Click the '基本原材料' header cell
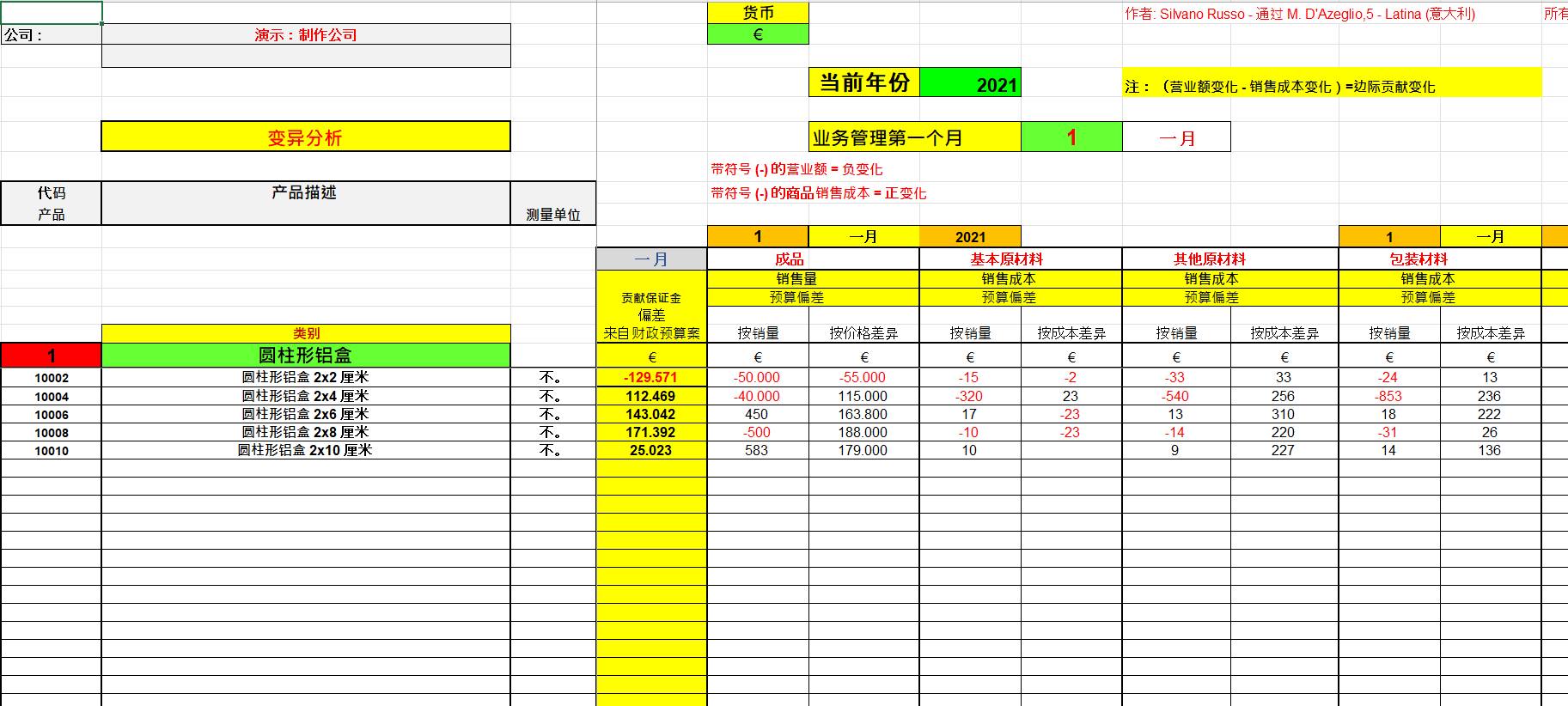The width and height of the screenshot is (1568, 706). coord(1021,259)
